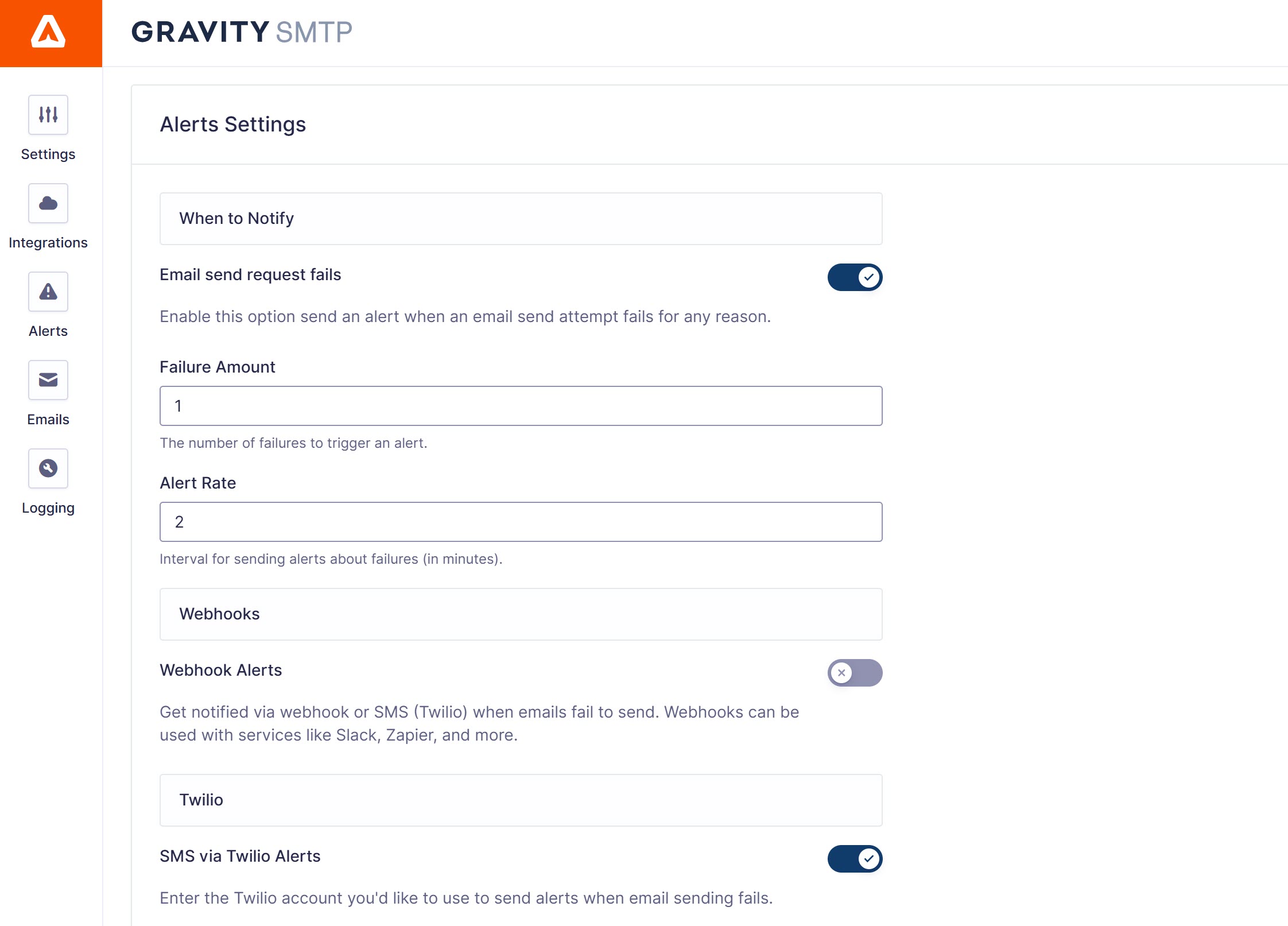The width and height of the screenshot is (1288, 926).
Task: Click the Failure Amount input field
Action: point(521,406)
